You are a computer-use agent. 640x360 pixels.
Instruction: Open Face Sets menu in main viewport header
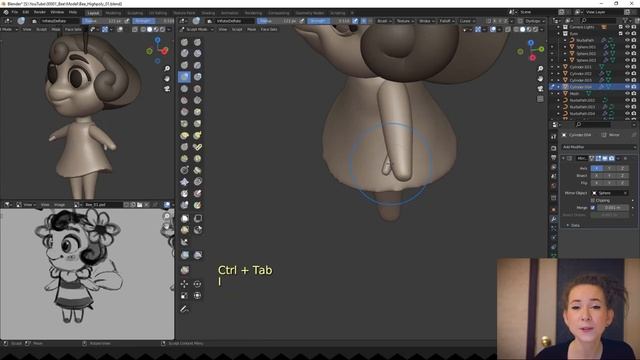pyautogui.click(x=269, y=29)
